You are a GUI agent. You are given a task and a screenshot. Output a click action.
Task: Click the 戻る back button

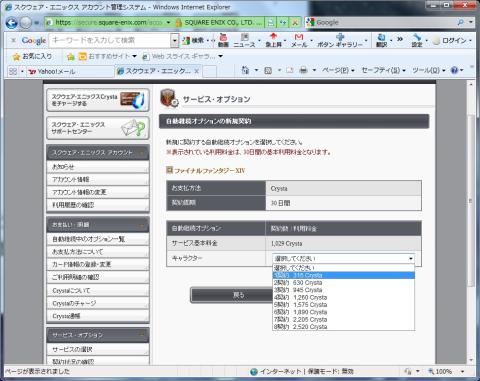click(232, 295)
